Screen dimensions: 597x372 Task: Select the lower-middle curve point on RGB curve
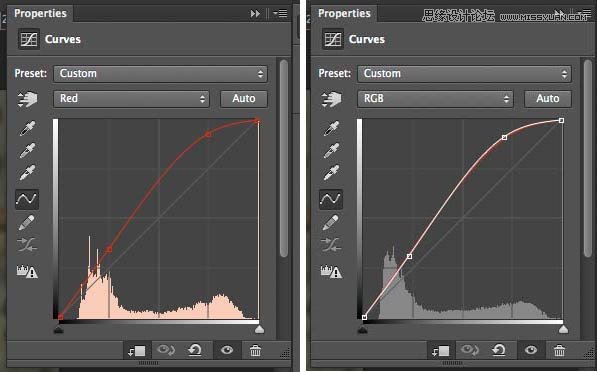click(x=410, y=256)
